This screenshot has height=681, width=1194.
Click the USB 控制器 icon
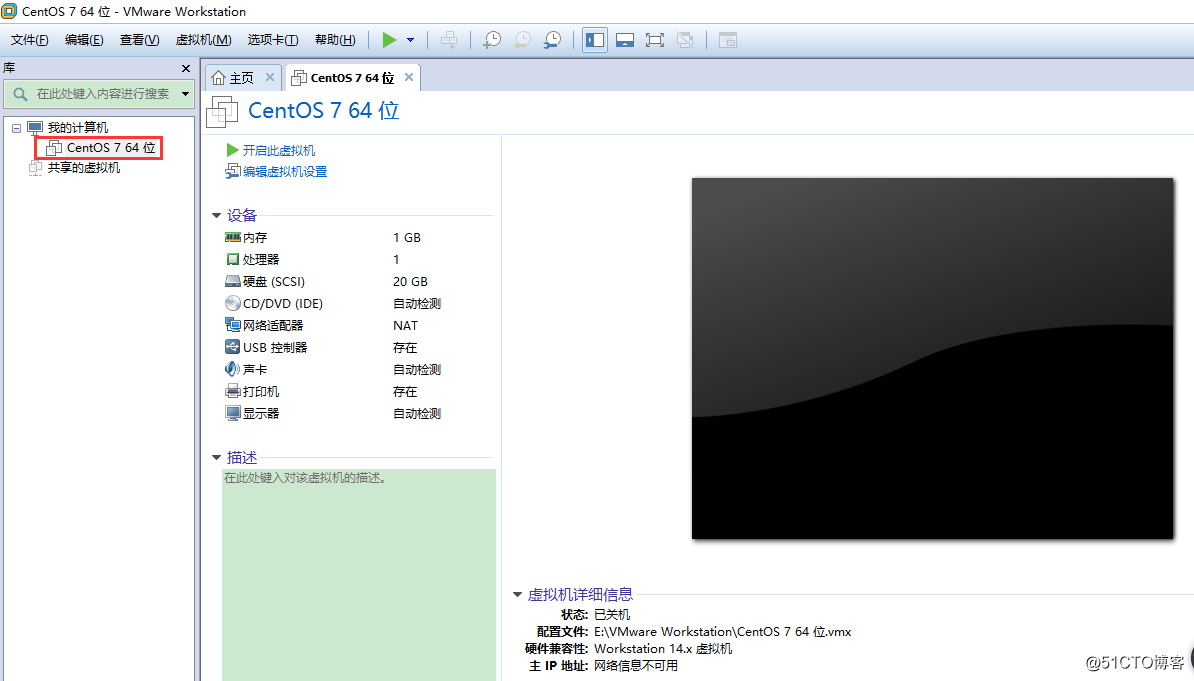[233, 347]
